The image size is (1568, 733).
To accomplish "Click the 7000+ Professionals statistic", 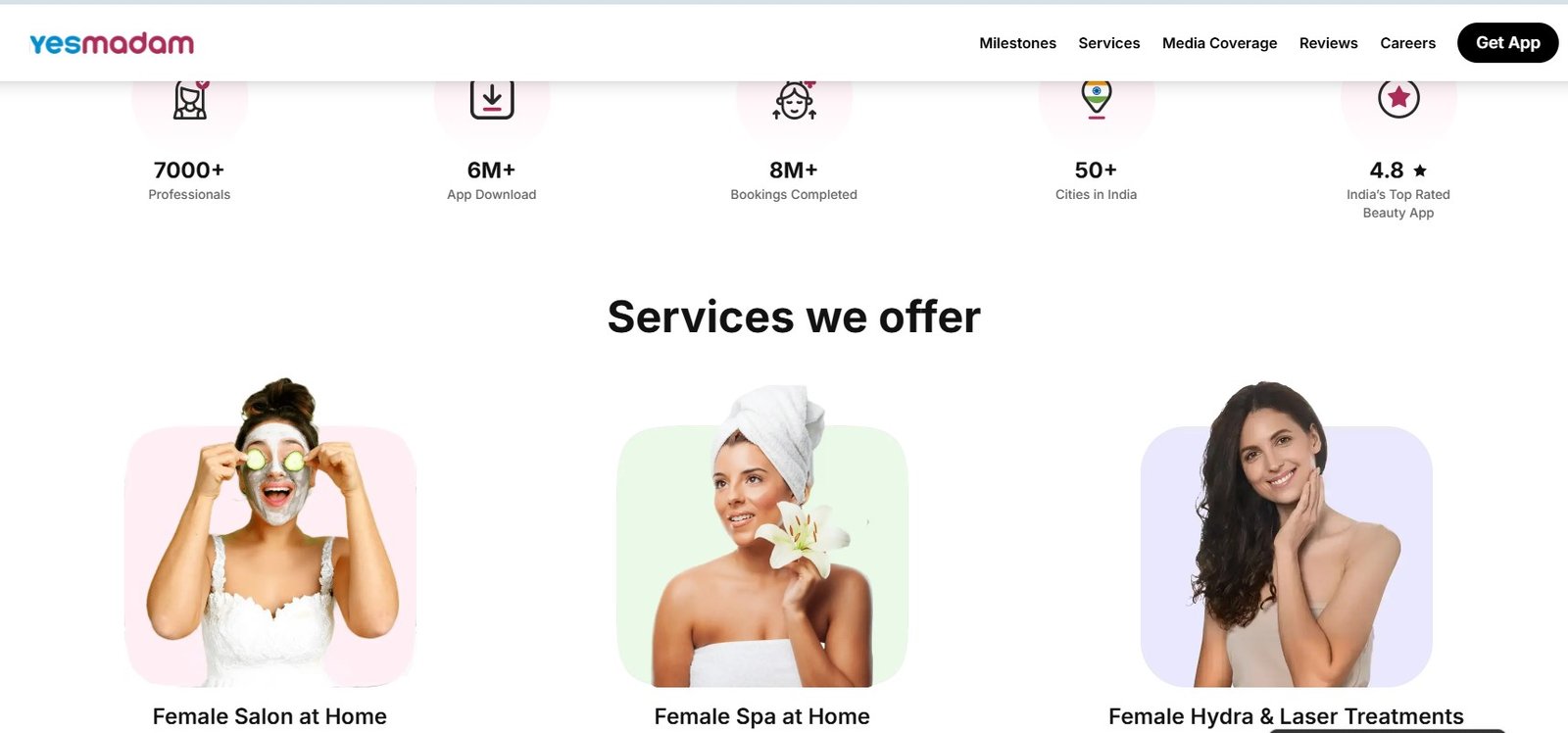I will click(x=189, y=180).
